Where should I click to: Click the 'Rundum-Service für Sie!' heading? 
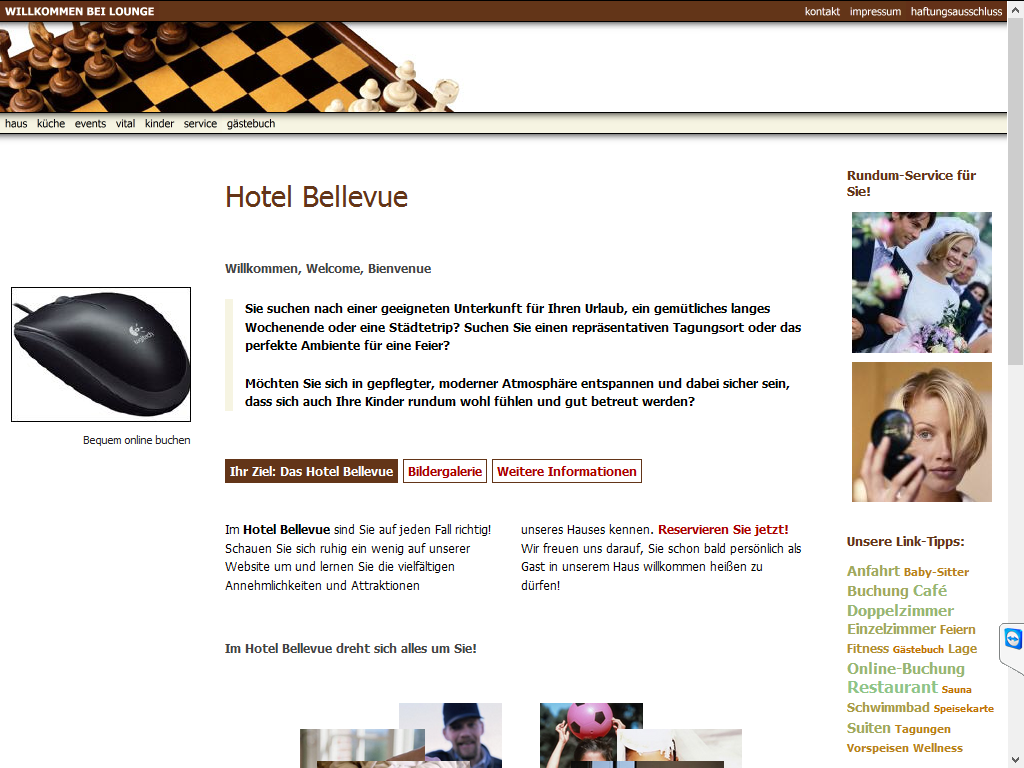(x=911, y=184)
